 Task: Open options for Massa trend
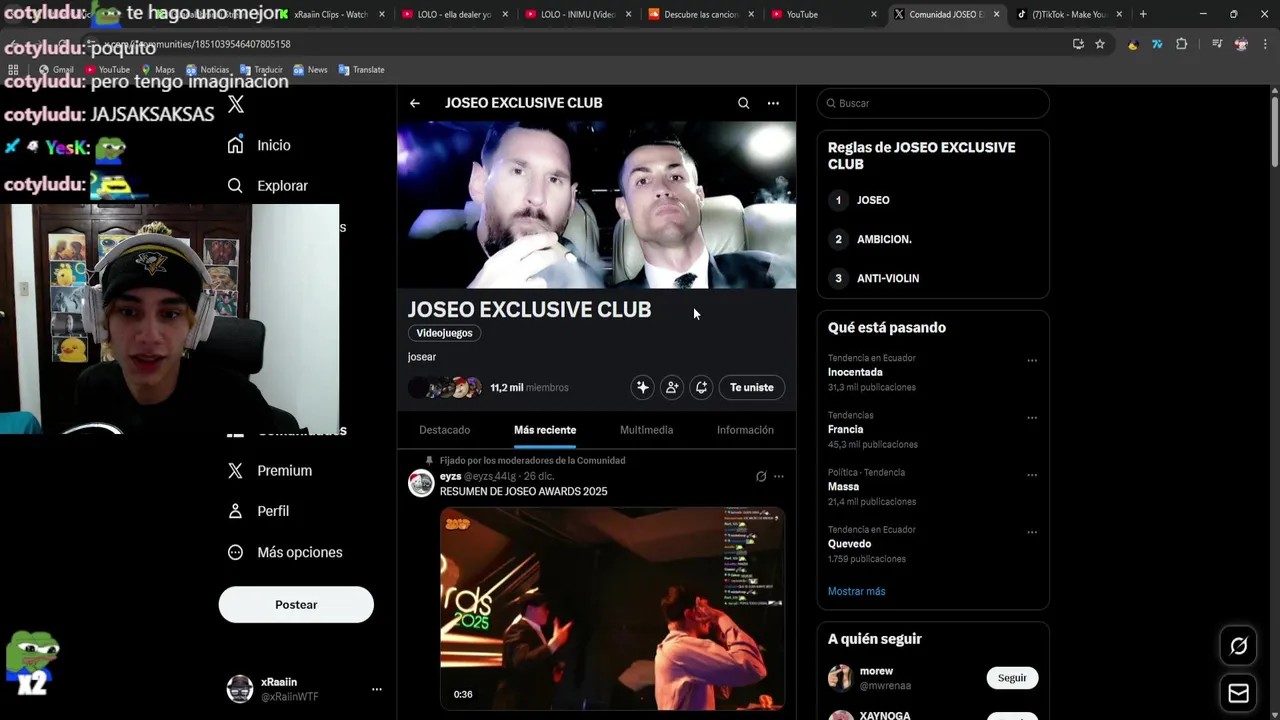1032,475
